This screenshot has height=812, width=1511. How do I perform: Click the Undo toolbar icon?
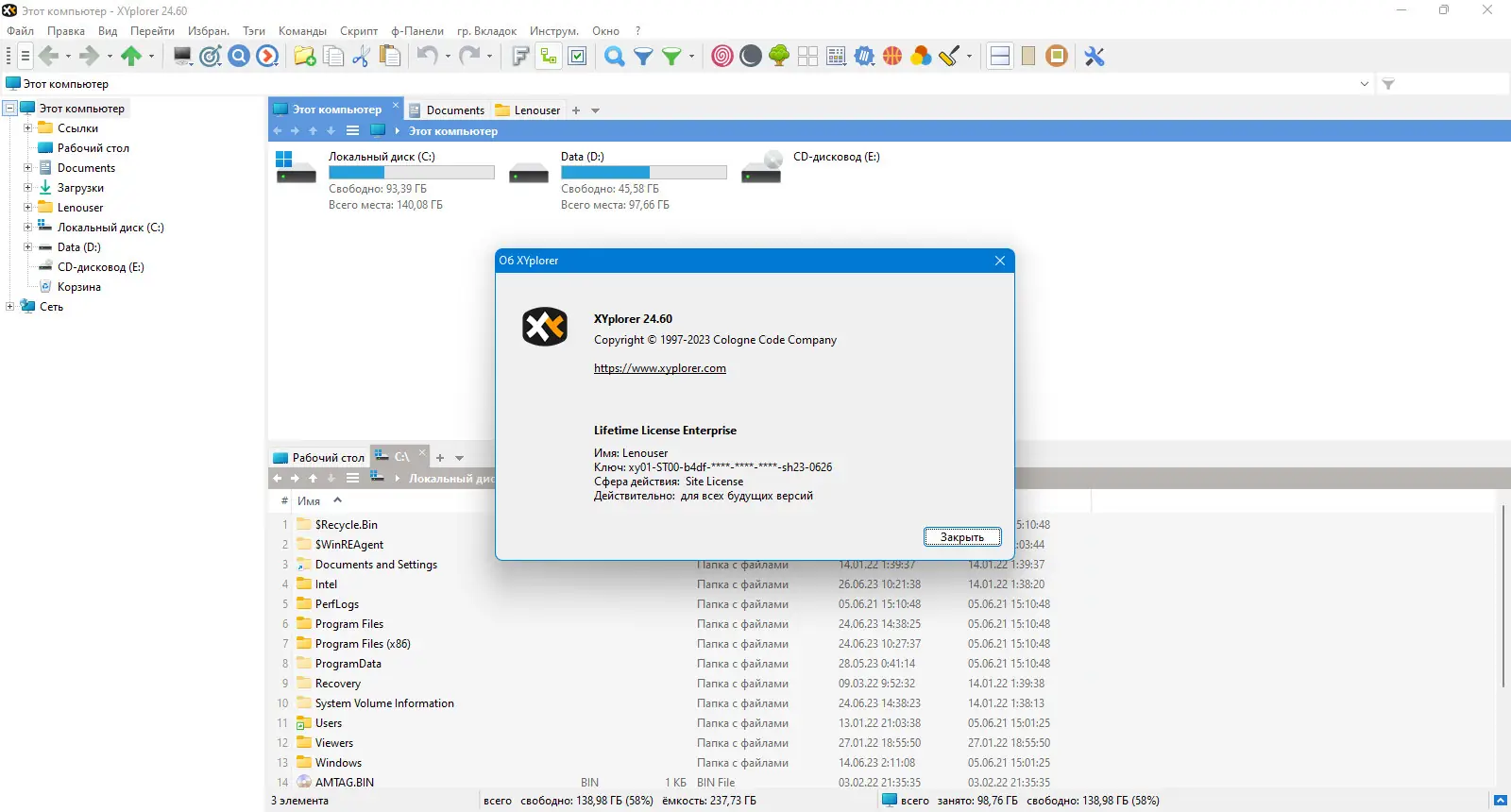pos(428,57)
